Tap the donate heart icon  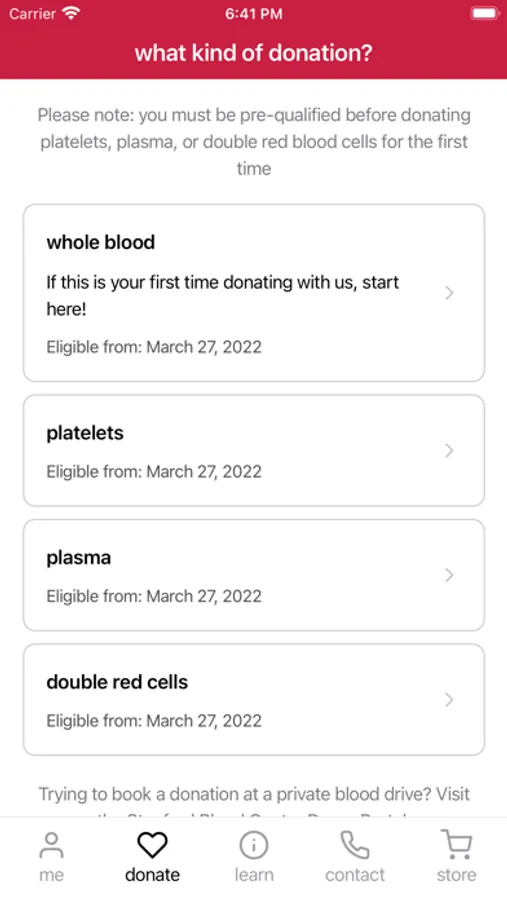click(152, 845)
